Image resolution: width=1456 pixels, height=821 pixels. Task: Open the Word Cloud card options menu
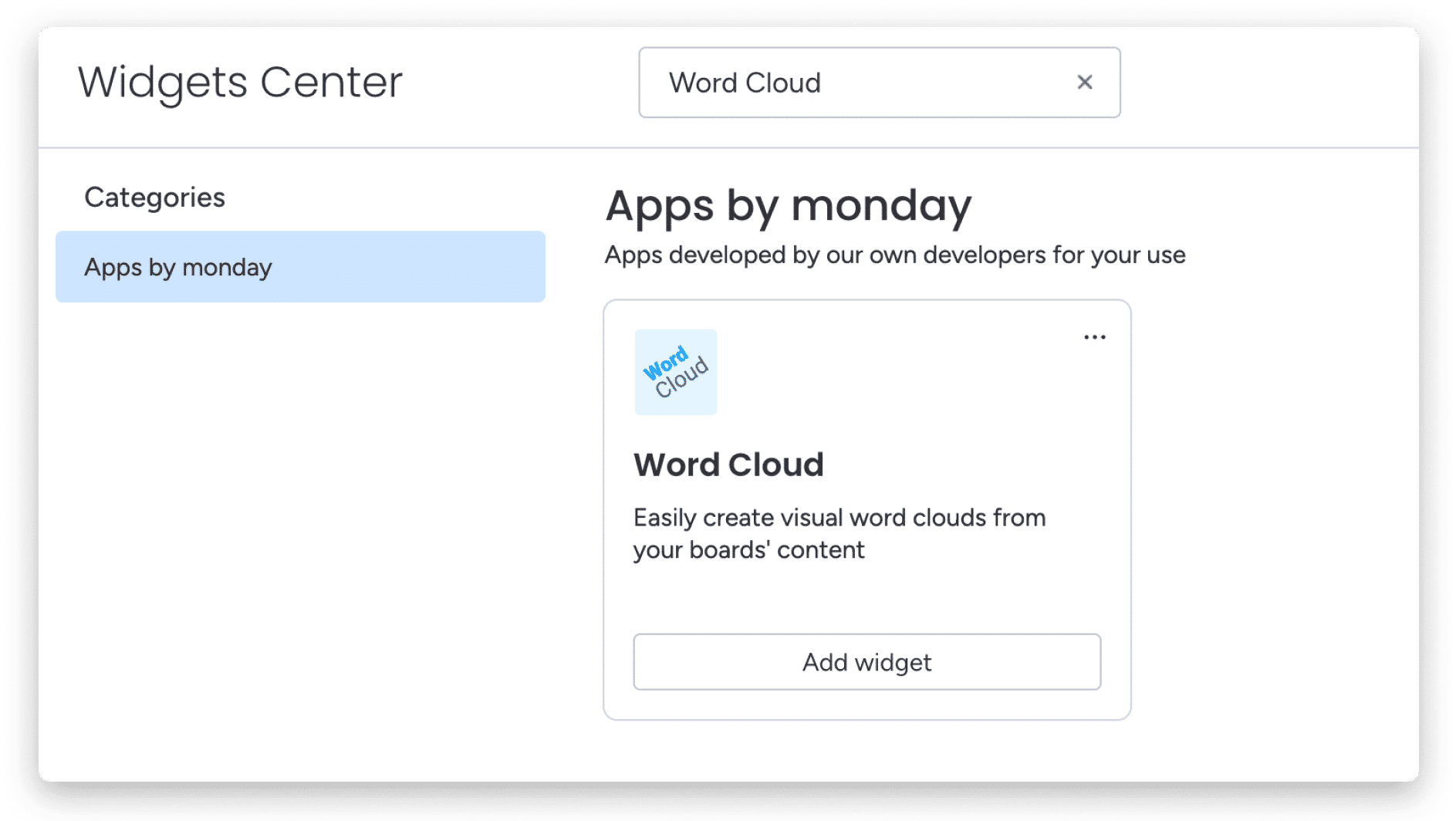1094,337
